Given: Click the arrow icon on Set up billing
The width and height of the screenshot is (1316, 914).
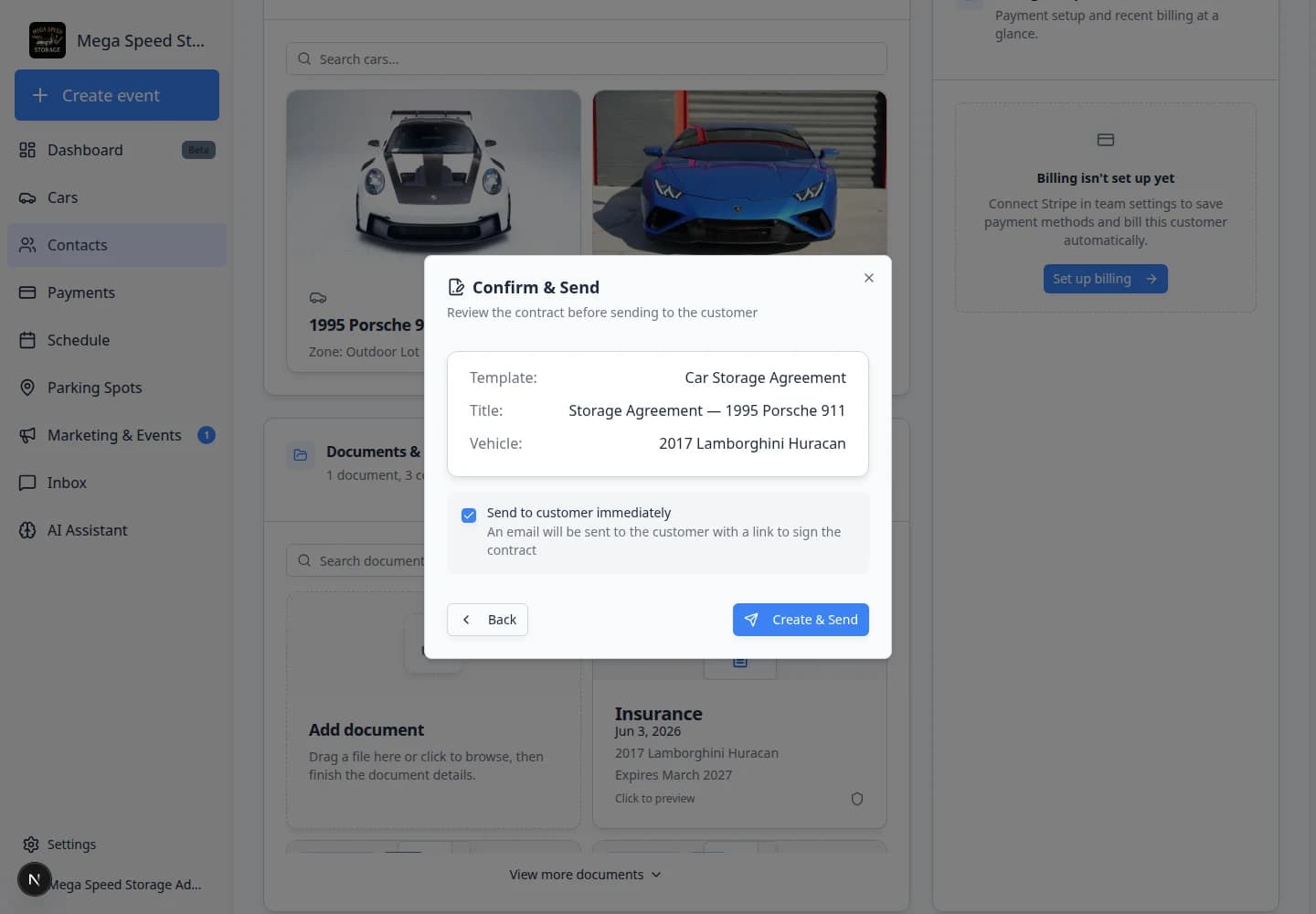Looking at the screenshot, I should point(1151,279).
